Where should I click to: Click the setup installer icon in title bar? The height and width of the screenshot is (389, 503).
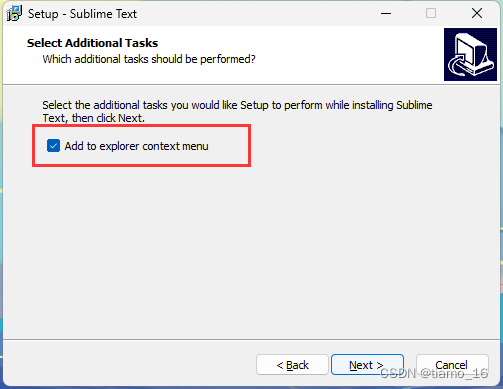point(14,14)
